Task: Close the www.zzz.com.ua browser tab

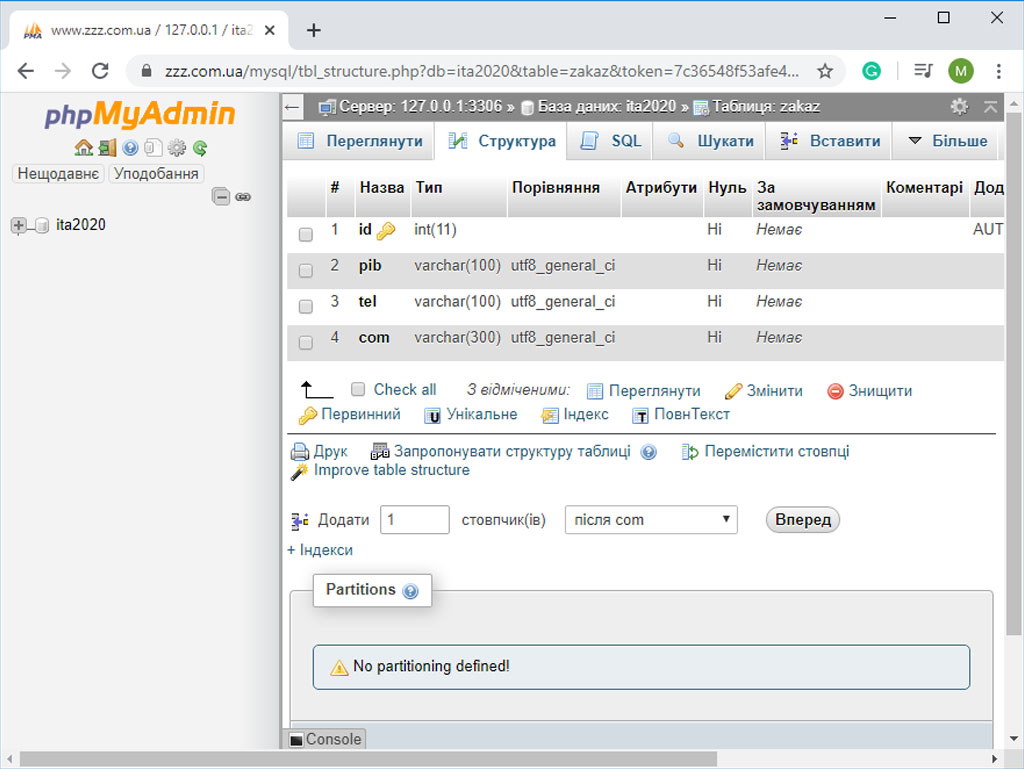Action: [x=270, y=30]
